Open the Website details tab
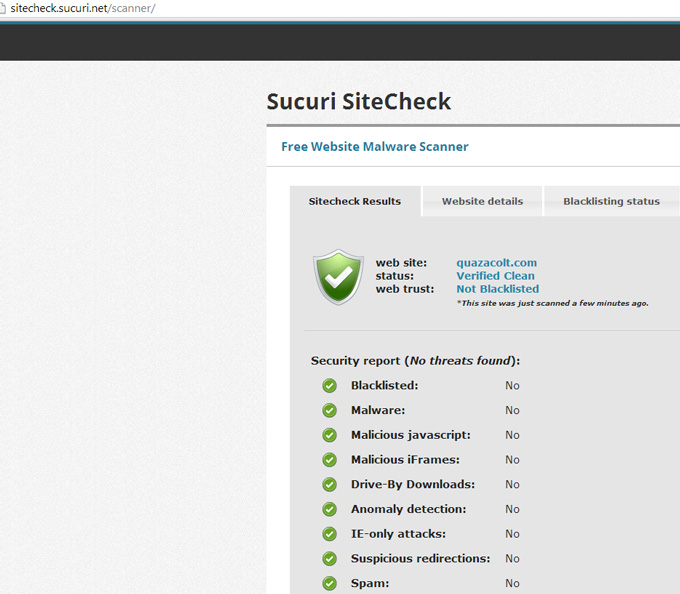Image resolution: width=680 pixels, height=594 pixels. (482, 201)
